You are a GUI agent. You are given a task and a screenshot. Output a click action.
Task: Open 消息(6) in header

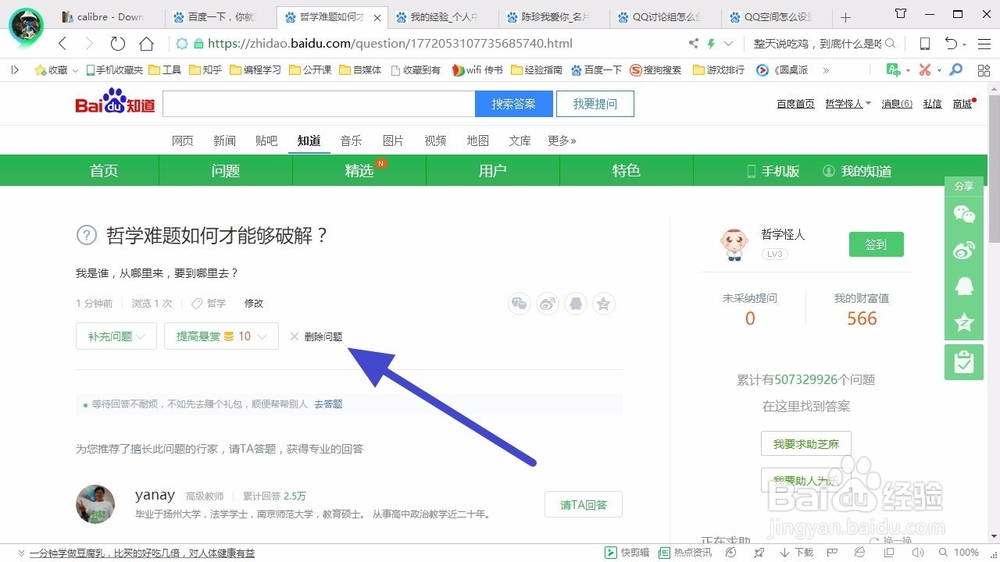tap(897, 104)
